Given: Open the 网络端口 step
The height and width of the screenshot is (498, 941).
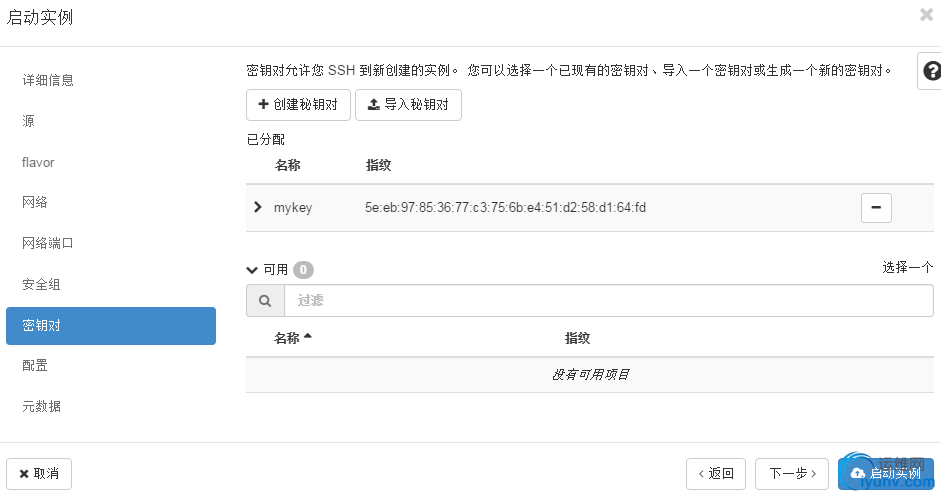Looking at the screenshot, I should point(48,243).
